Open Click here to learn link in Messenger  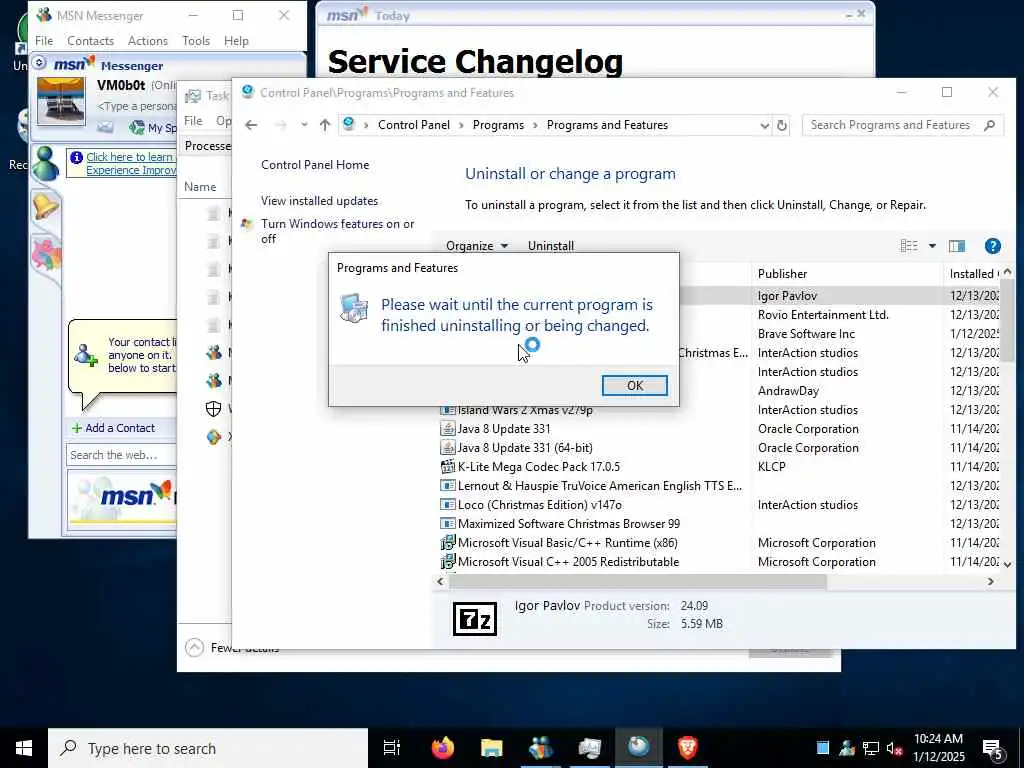(x=131, y=163)
